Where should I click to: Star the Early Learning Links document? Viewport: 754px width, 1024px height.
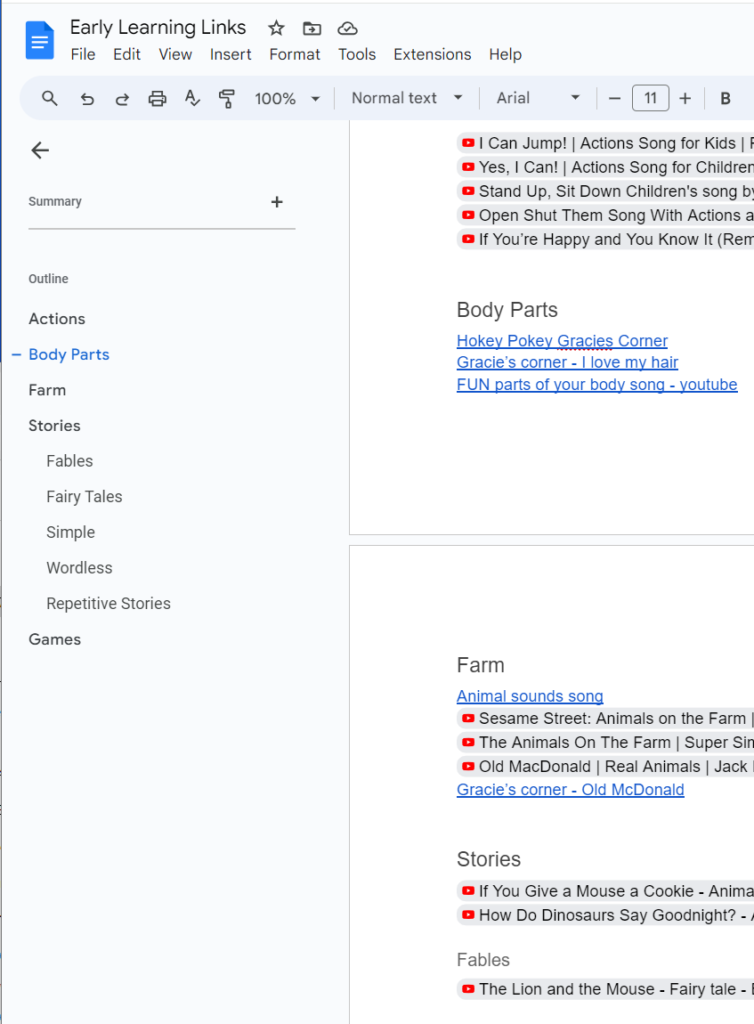pyautogui.click(x=277, y=28)
